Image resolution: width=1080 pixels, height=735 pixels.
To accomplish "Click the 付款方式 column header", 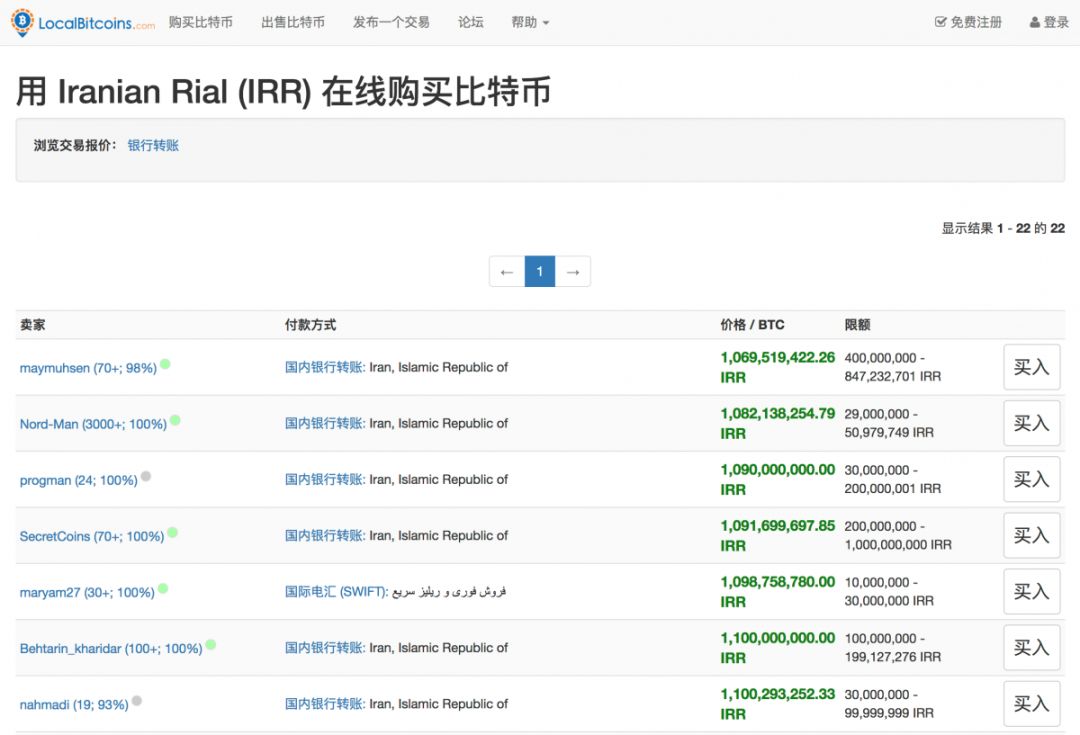I will 310,324.
